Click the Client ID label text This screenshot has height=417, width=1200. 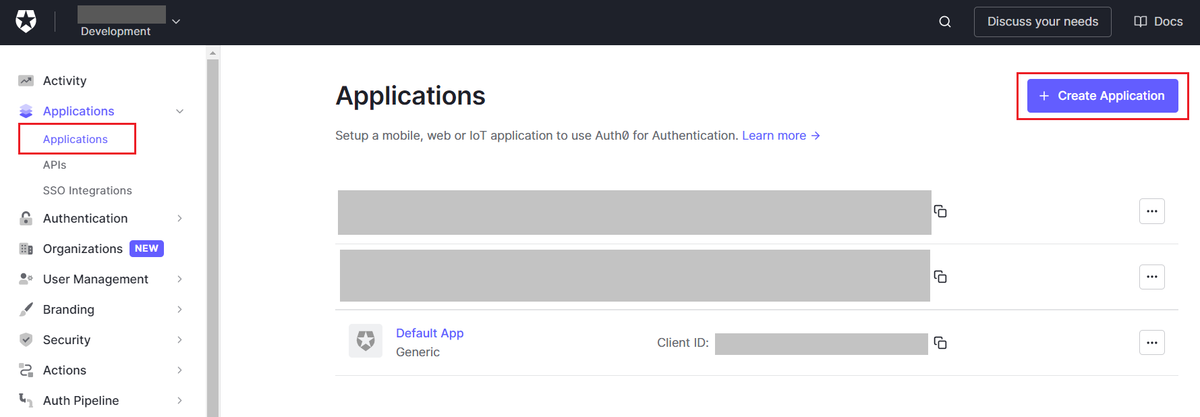click(683, 343)
